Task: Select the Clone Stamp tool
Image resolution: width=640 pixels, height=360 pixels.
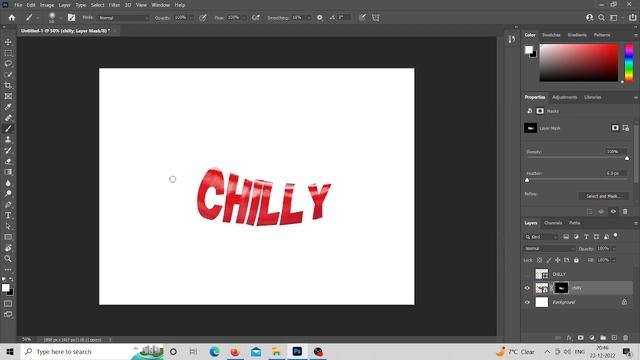Action: tap(8, 140)
